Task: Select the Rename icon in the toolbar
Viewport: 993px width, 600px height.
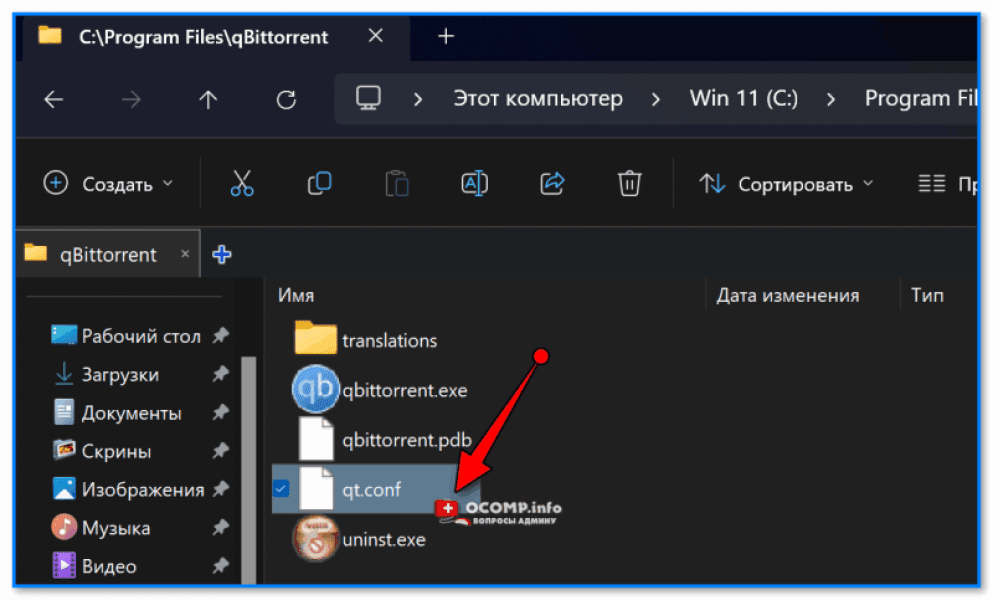Action: [474, 183]
